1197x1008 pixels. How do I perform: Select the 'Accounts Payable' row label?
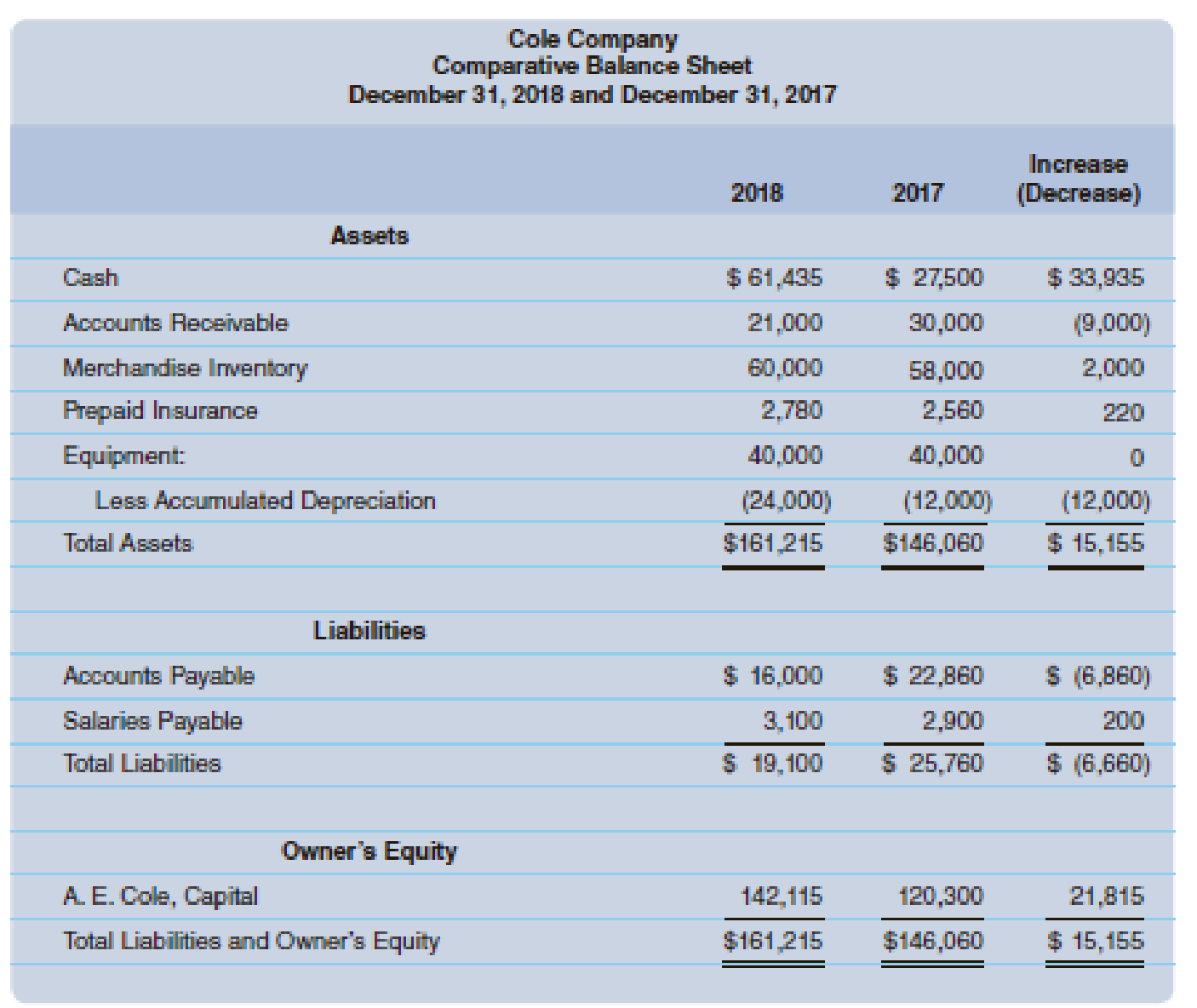tap(158, 676)
